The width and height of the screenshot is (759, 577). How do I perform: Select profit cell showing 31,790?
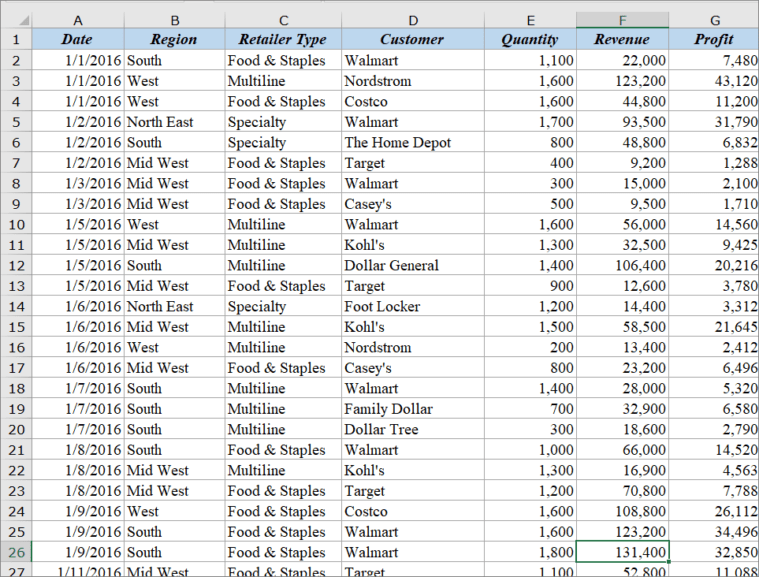[x=714, y=121]
